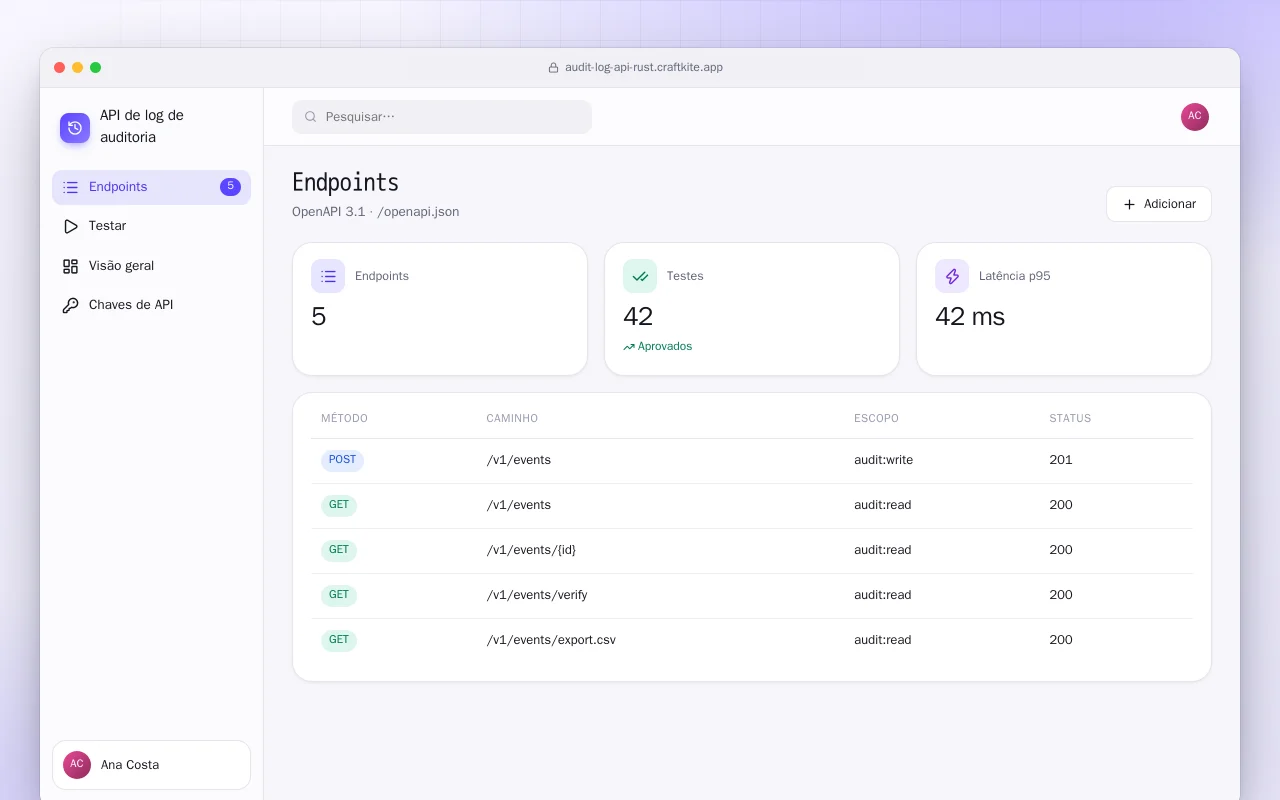Click the Testar play icon
The image size is (1280, 800).
[x=70, y=226]
